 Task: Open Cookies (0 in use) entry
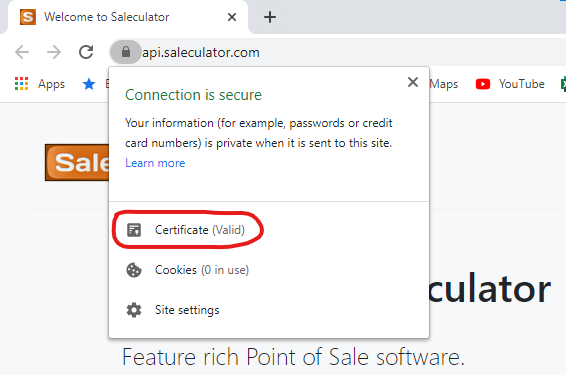pyautogui.click(x=202, y=270)
